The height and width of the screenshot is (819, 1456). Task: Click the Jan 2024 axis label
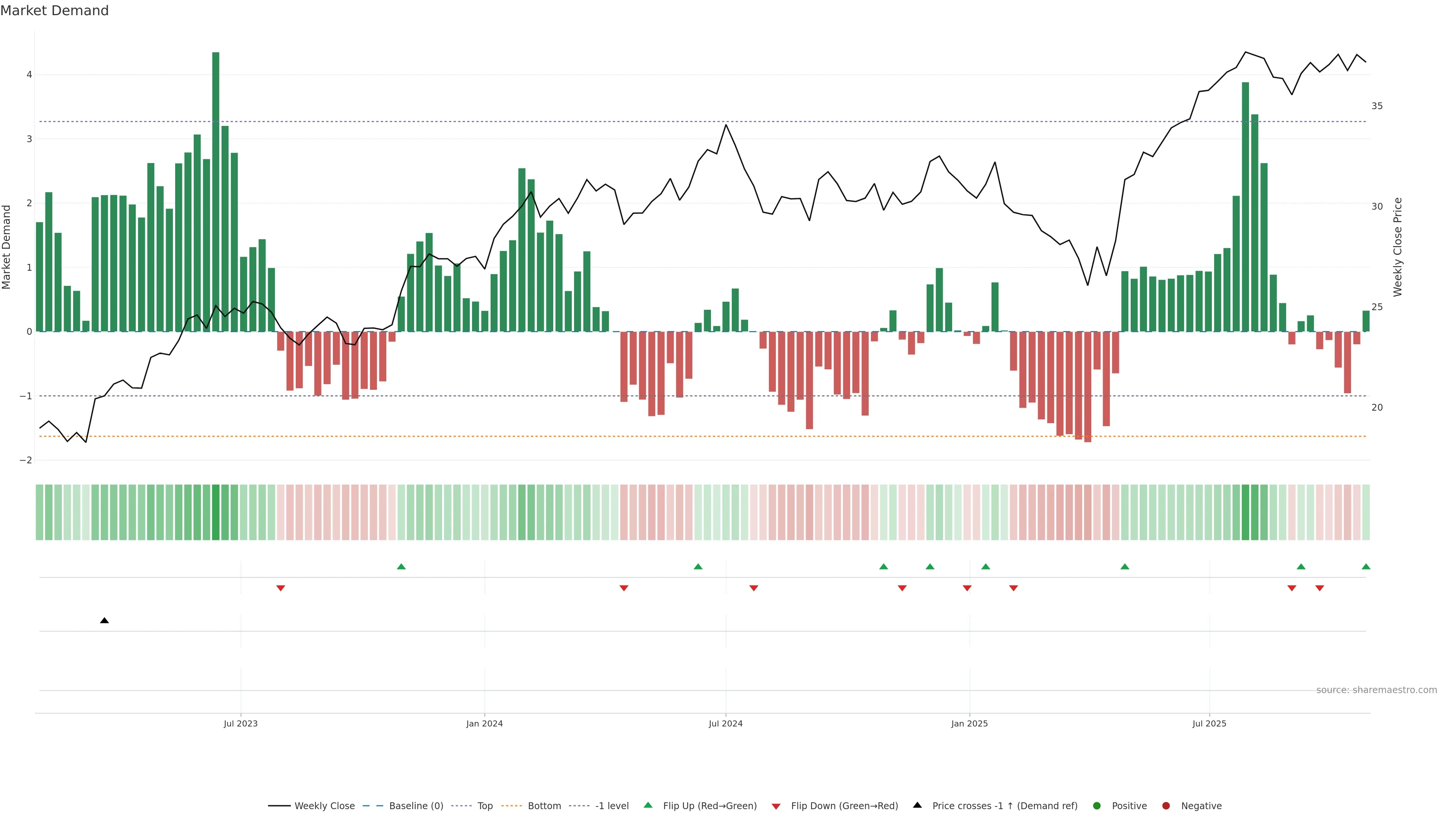(485, 723)
